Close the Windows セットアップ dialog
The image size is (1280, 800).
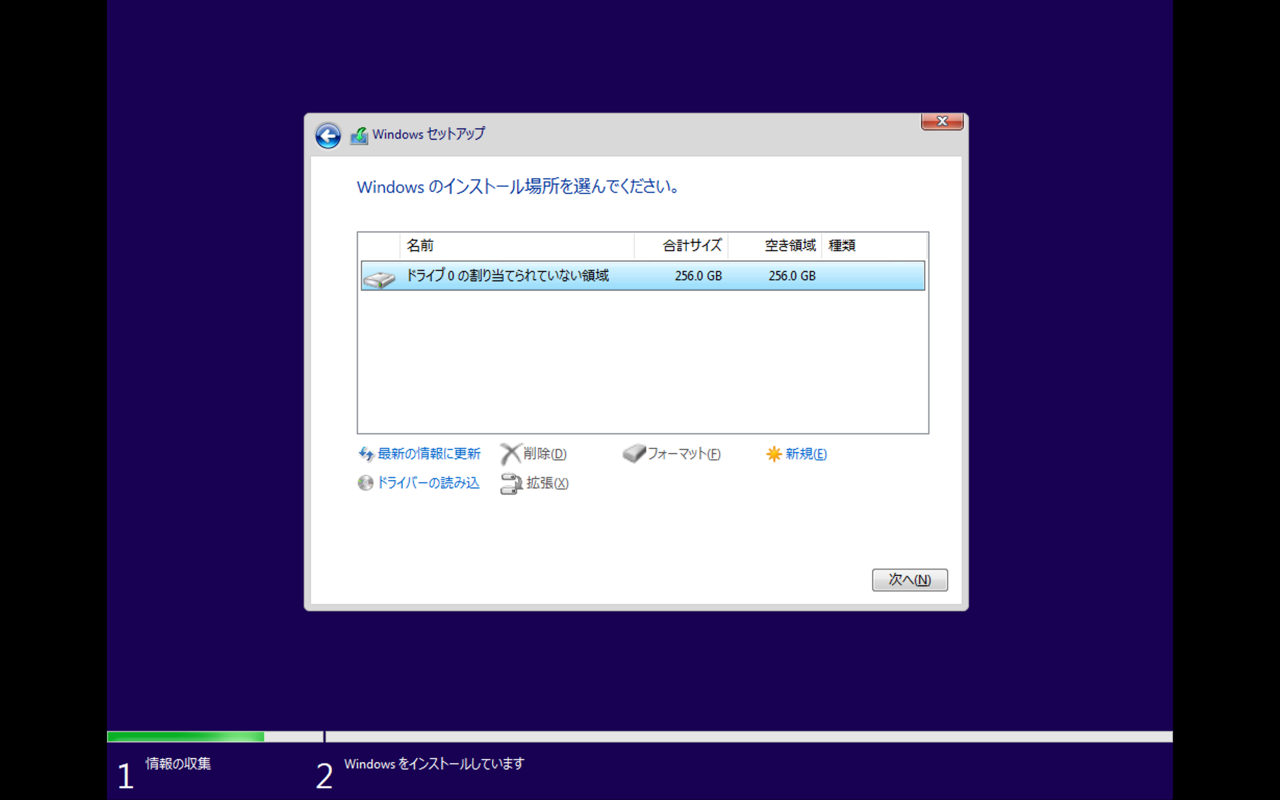click(942, 121)
